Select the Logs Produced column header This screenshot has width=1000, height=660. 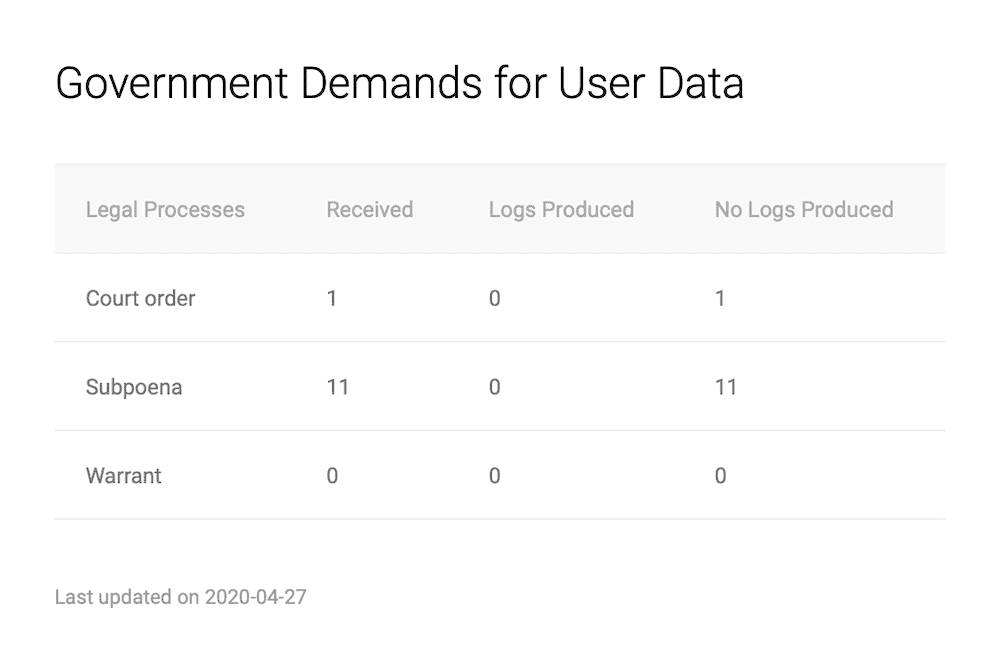pyautogui.click(x=561, y=210)
